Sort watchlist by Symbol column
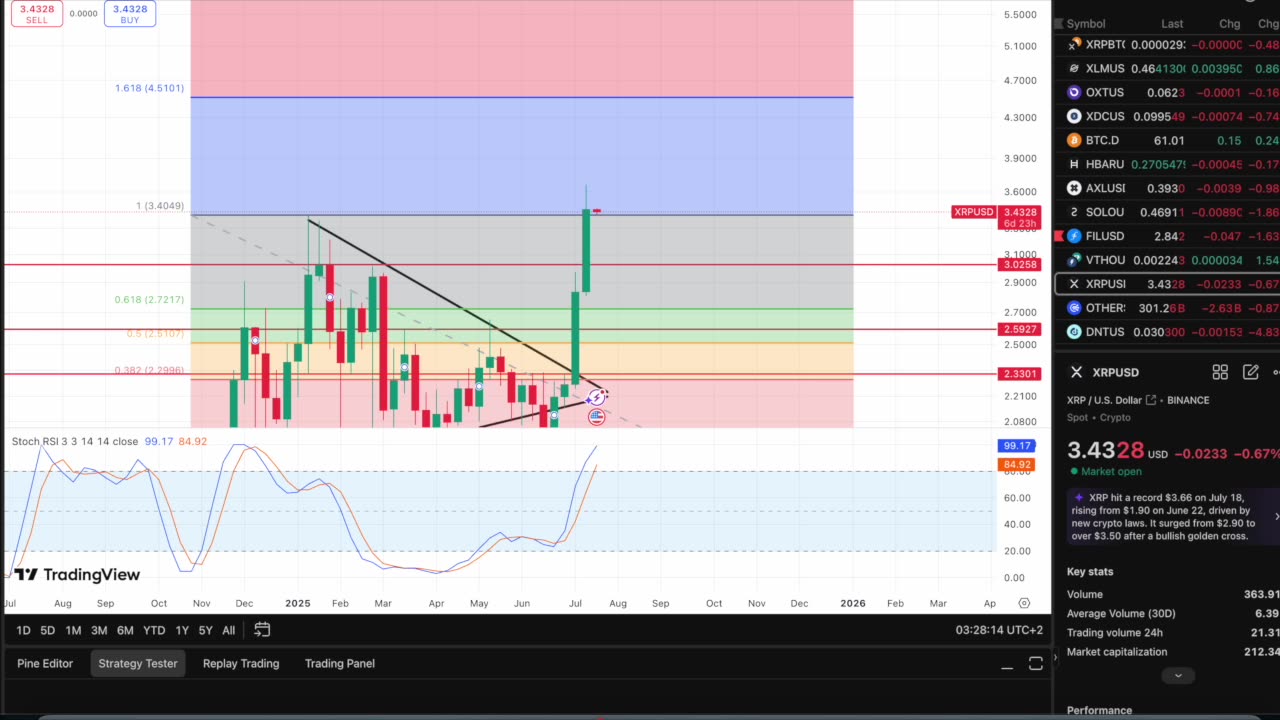This screenshot has height=720, width=1280. coord(1085,24)
